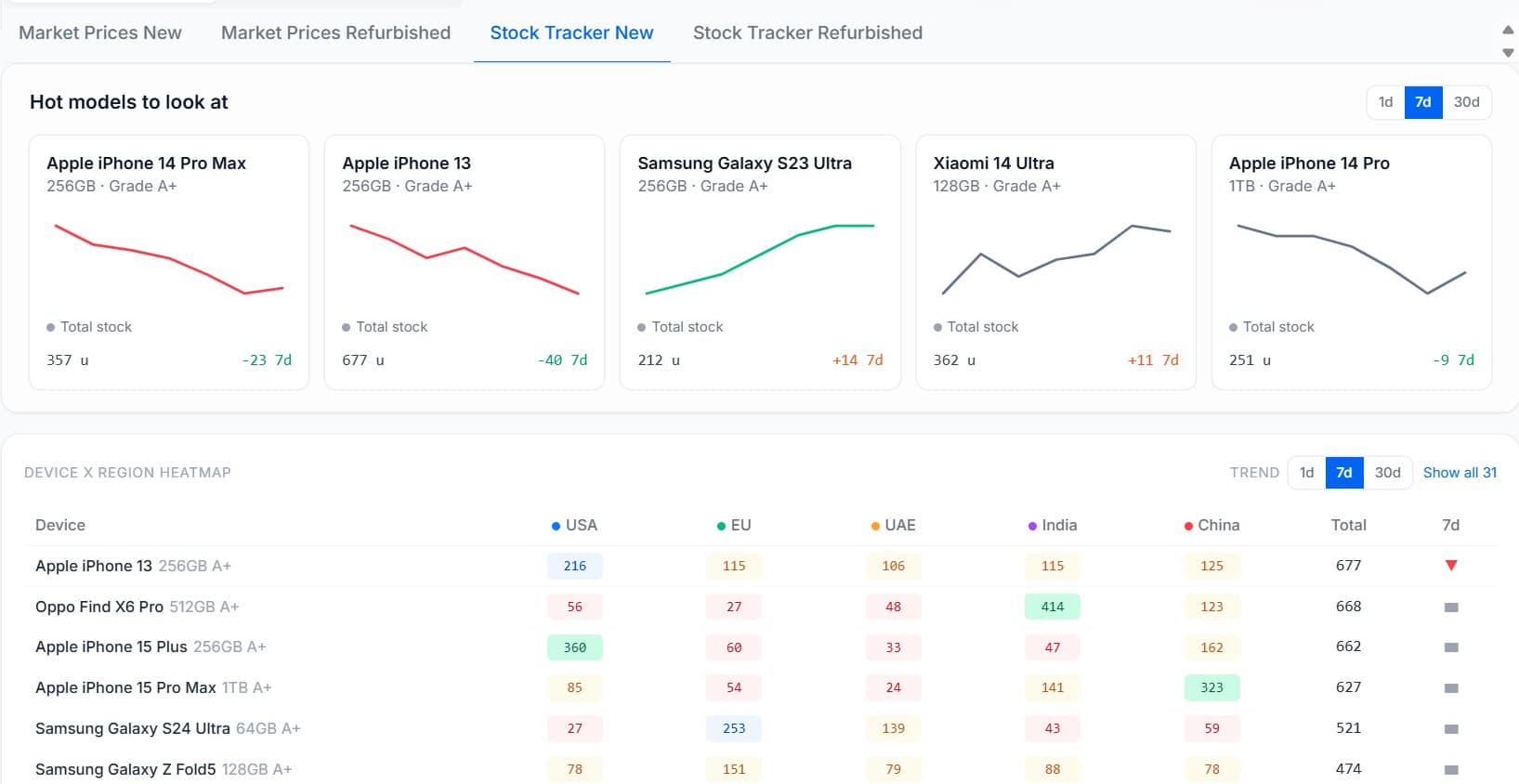The width and height of the screenshot is (1519, 784).
Task: Open the Apple iPhone 13 hot model card
Action: (x=465, y=262)
